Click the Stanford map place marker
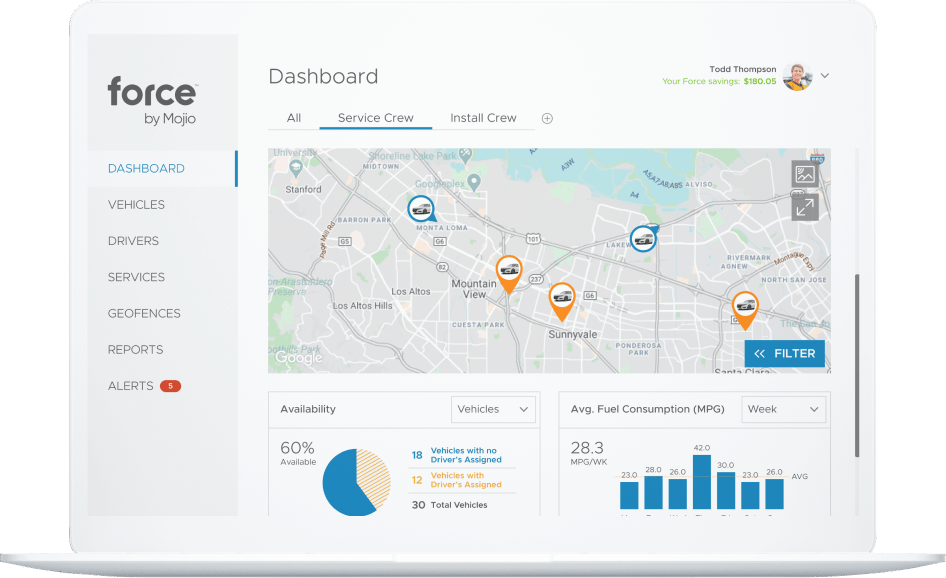 (296, 168)
